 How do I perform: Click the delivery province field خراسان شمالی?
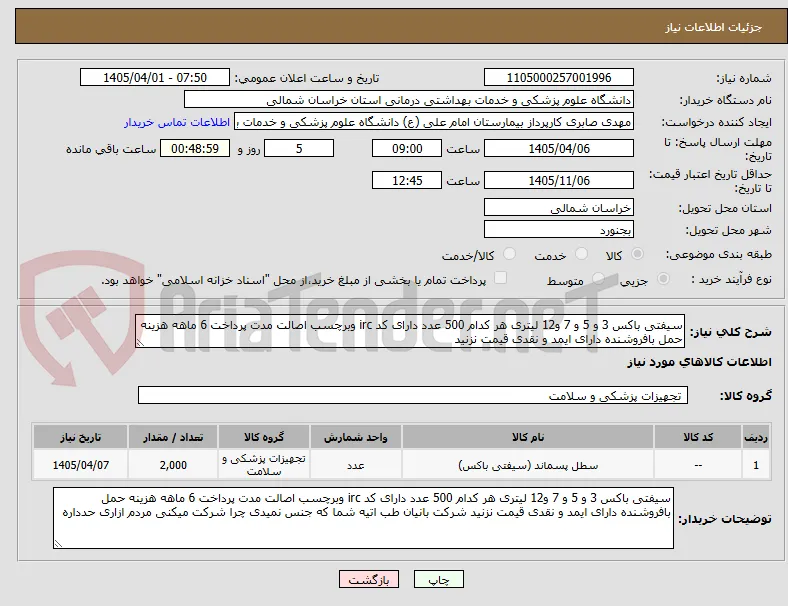(559, 208)
